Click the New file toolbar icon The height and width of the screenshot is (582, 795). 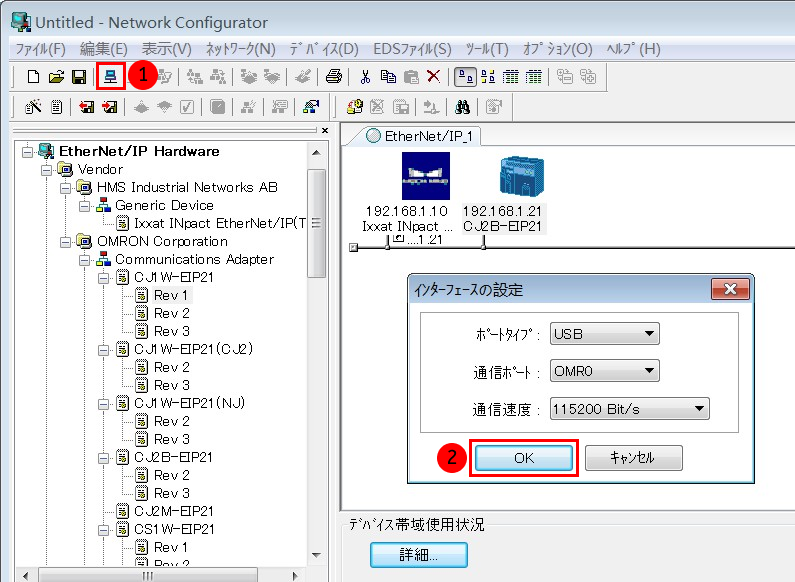[33, 77]
